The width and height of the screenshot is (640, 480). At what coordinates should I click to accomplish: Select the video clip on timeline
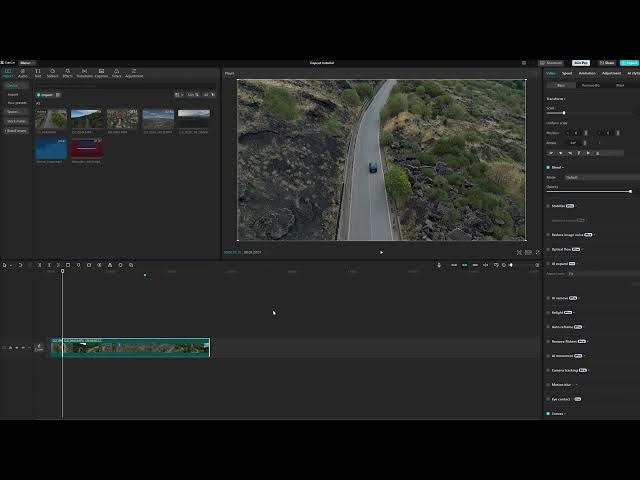(130, 348)
